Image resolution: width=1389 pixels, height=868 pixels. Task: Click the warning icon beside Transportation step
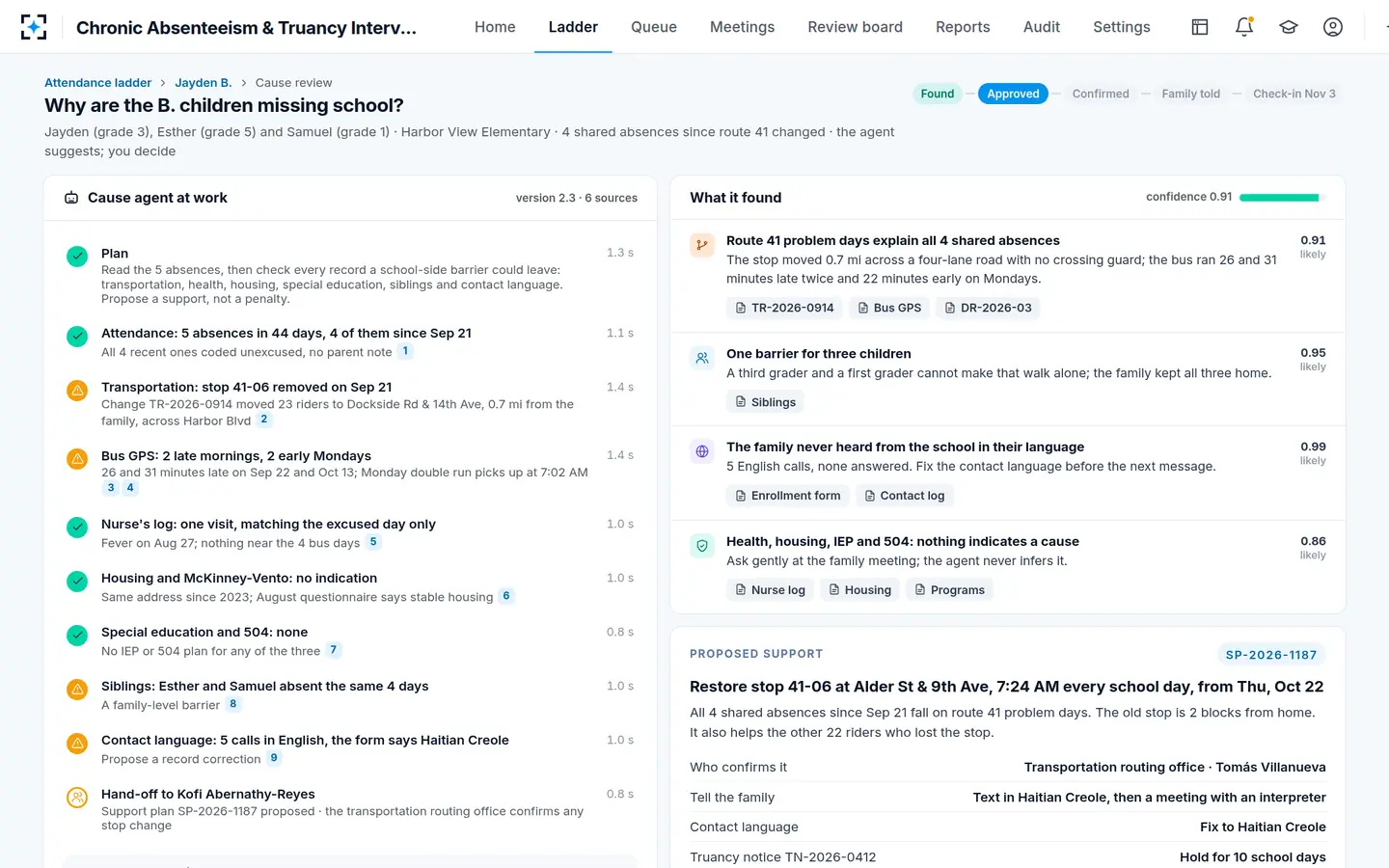coord(77,391)
